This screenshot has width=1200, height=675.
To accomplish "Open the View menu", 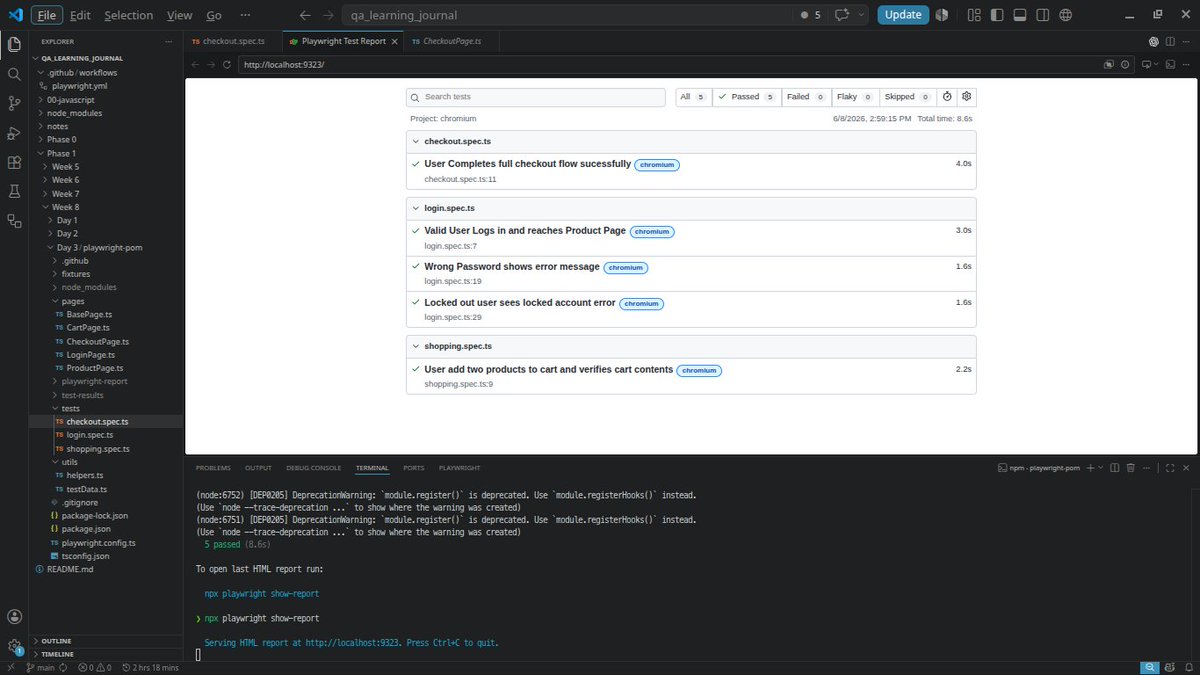I will tap(180, 15).
